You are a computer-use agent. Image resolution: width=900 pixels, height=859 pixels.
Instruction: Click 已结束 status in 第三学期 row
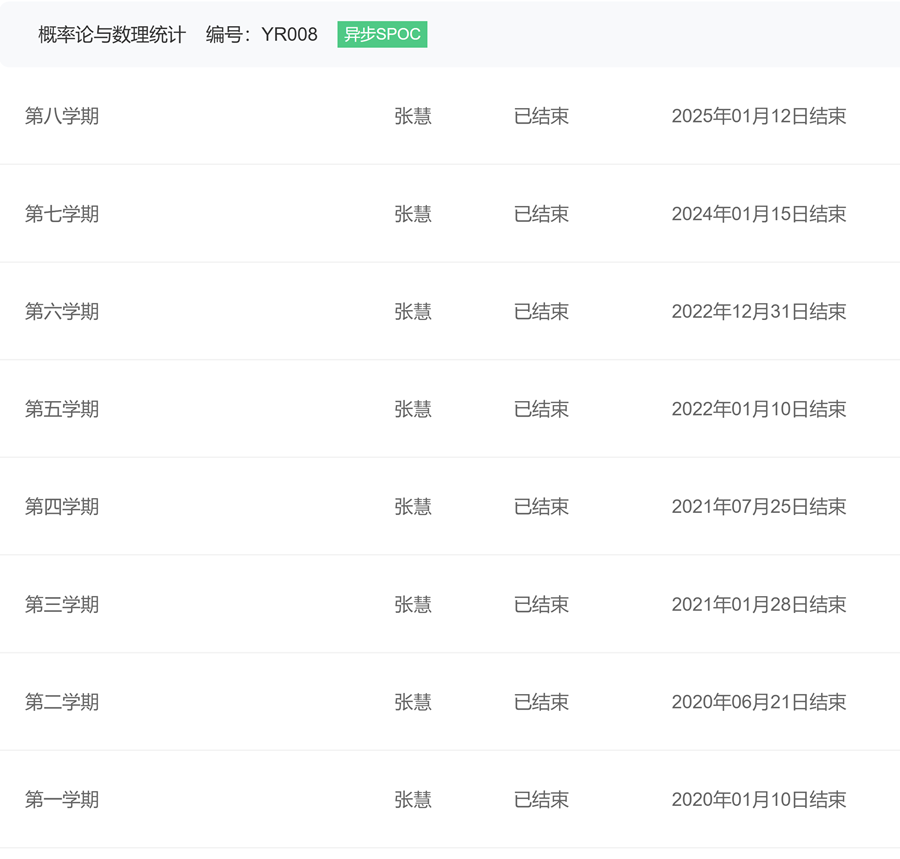541,604
